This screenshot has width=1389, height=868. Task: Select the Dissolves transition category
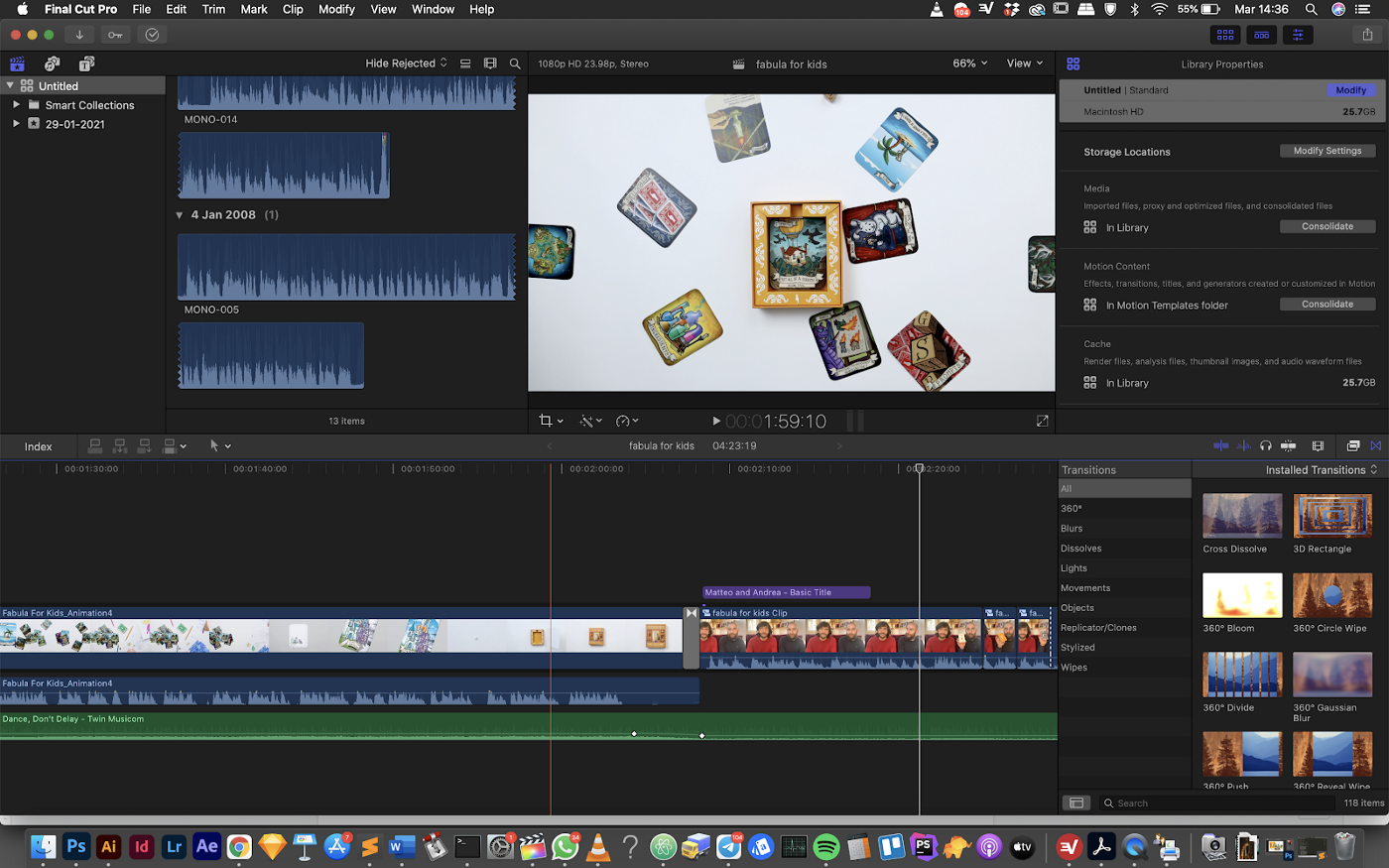pos(1080,549)
